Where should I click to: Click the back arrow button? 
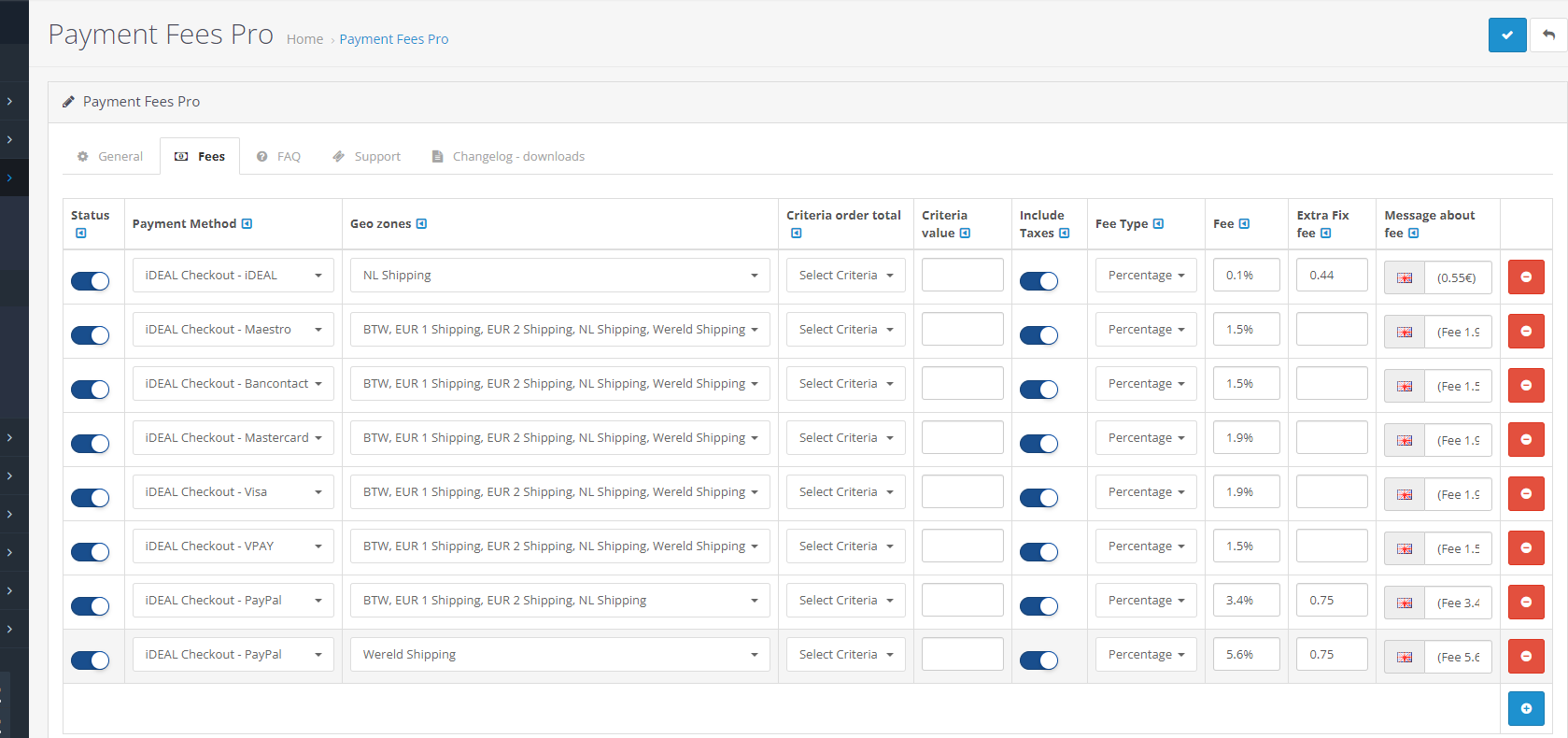tap(1548, 35)
